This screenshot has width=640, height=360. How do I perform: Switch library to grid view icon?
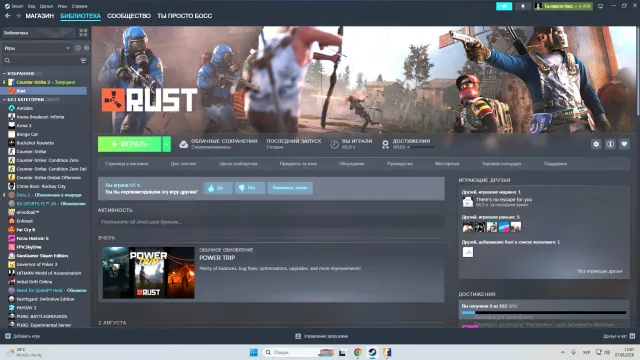pos(83,33)
